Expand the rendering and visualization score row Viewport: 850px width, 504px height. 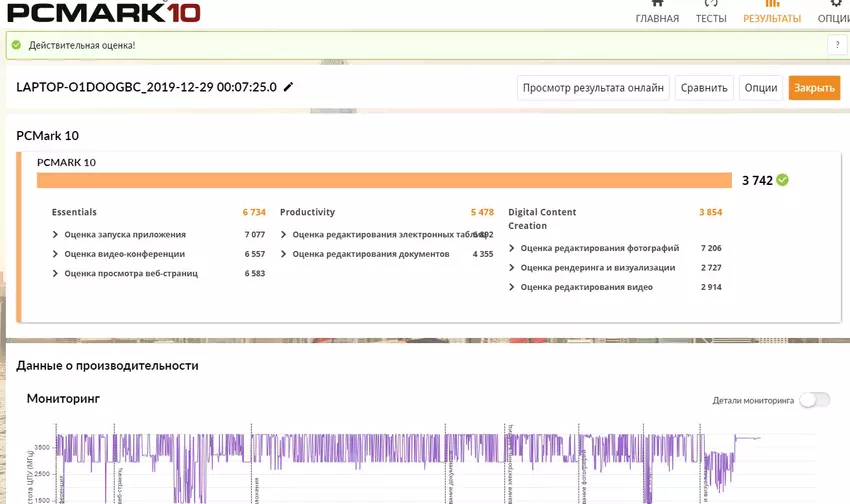point(512,268)
